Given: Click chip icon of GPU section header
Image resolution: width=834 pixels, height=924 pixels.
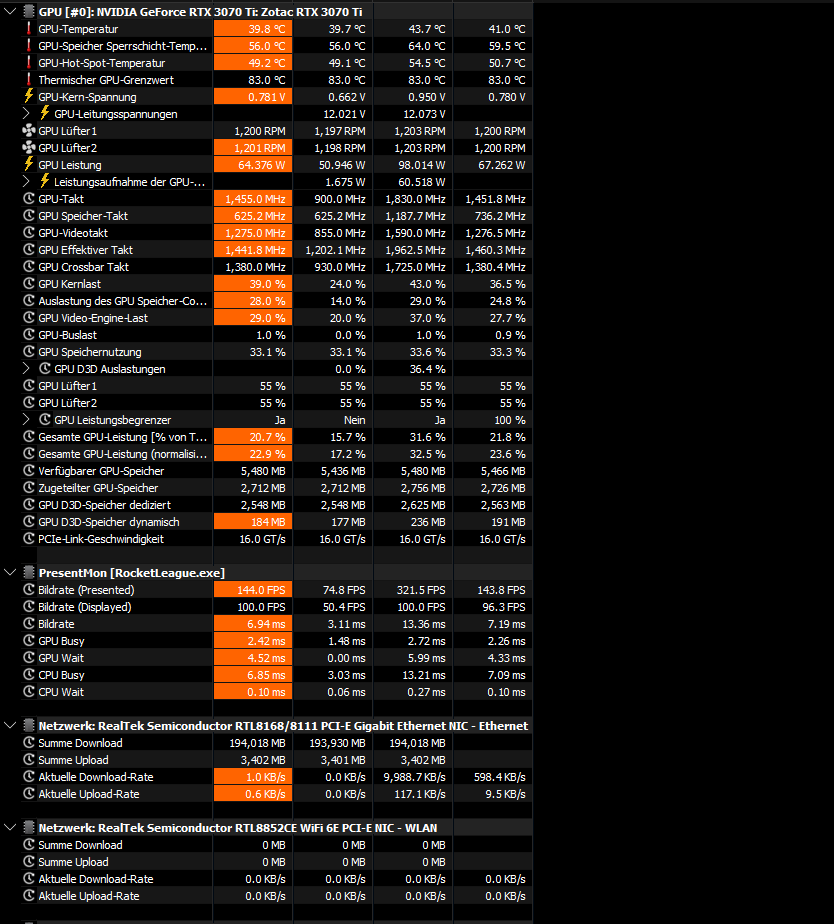Looking at the screenshot, I should [28, 11].
